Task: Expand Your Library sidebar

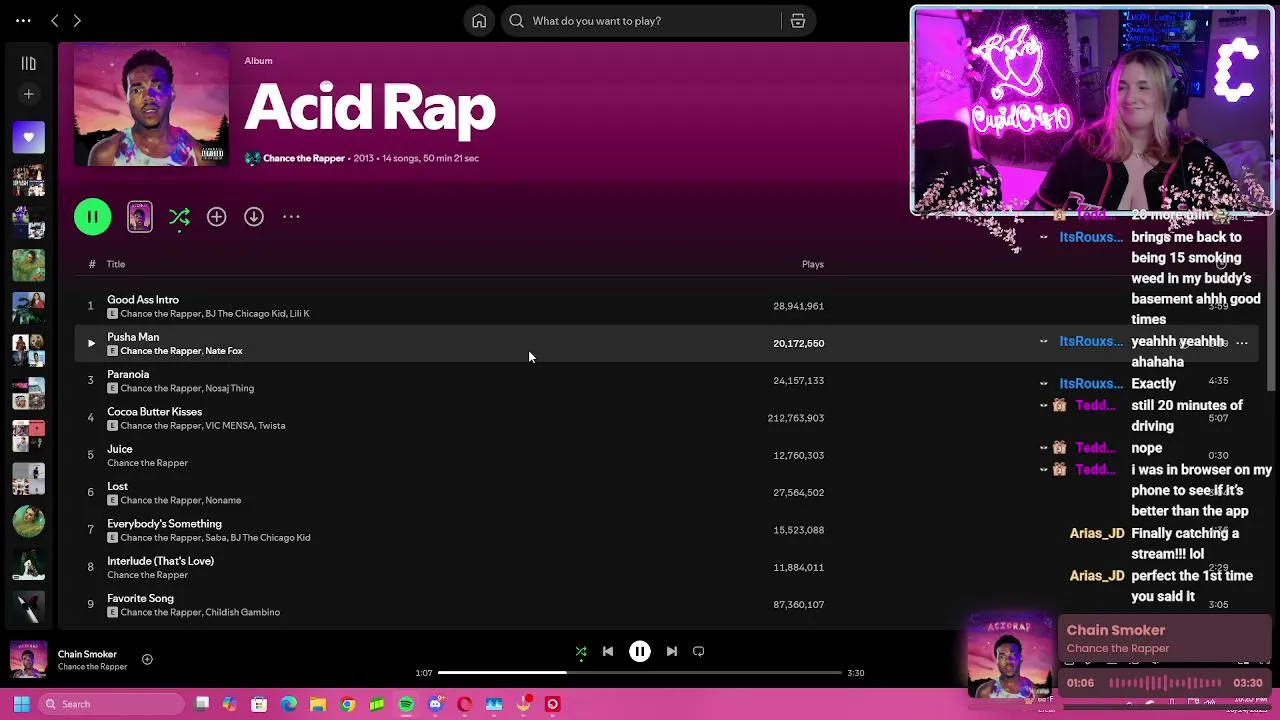Action: coord(28,63)
